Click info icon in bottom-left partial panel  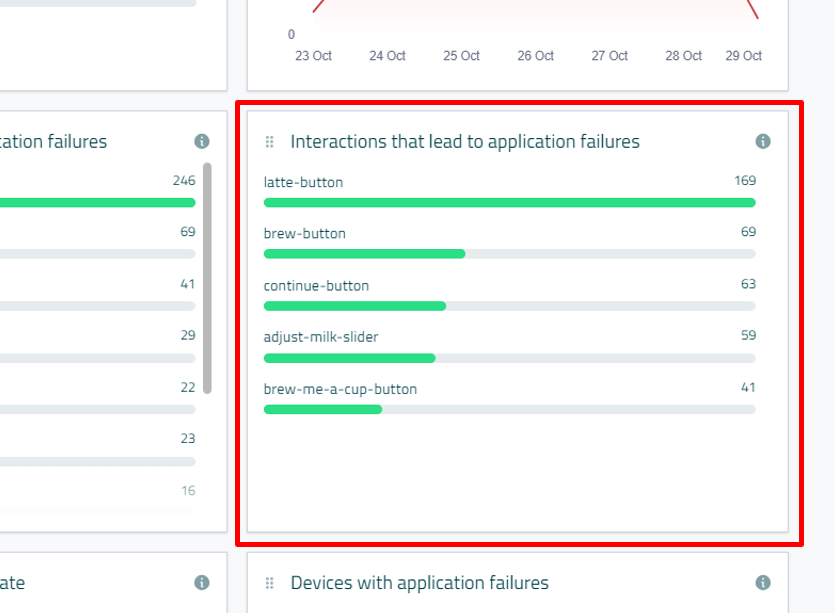click(202, 583)
